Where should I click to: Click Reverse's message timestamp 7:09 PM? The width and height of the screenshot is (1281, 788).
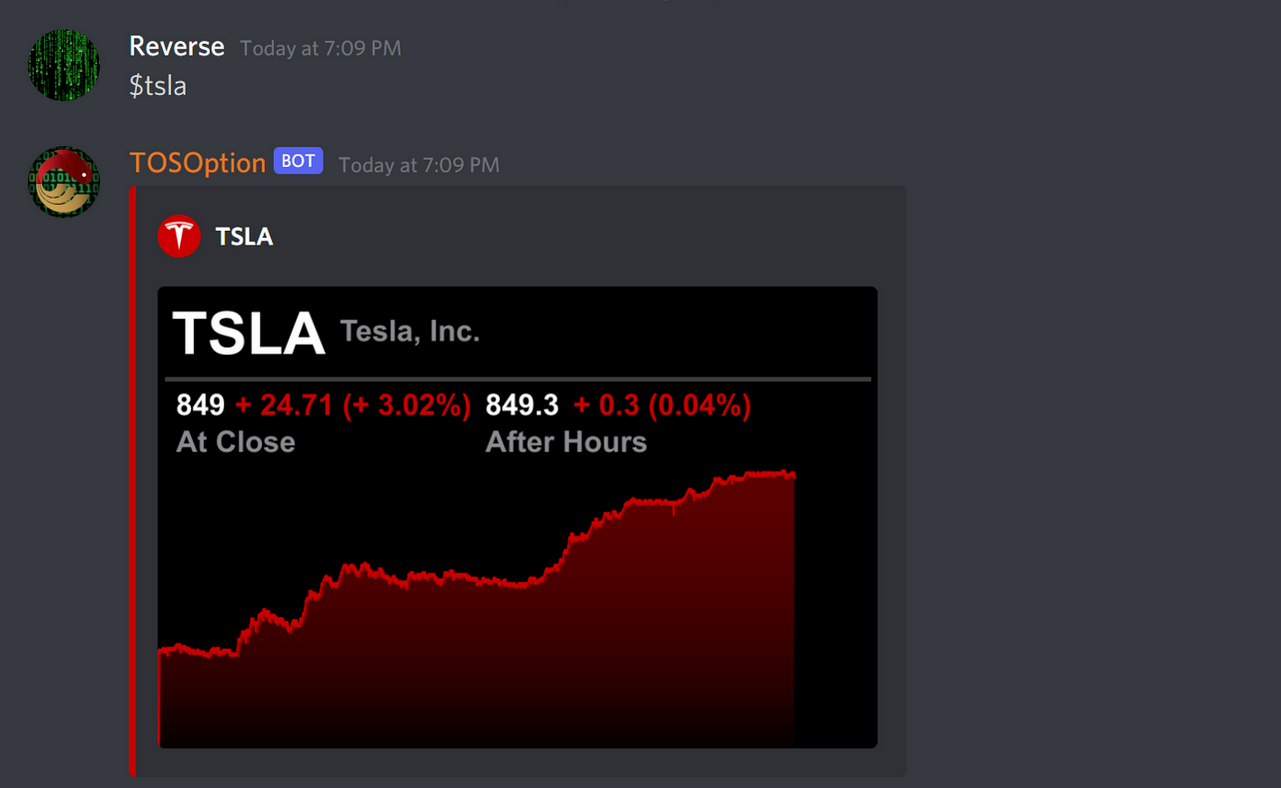coord(321,48)
